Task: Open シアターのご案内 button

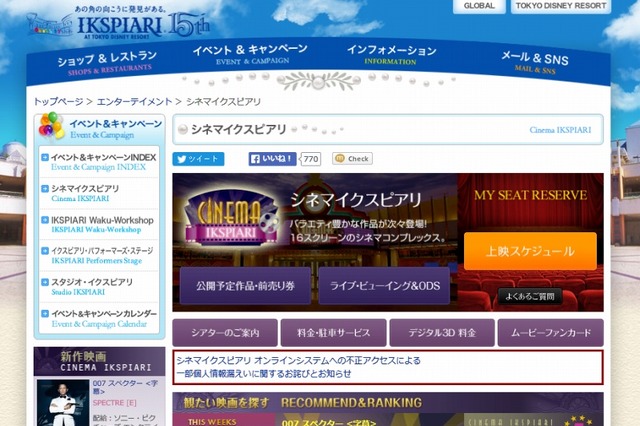Action: [225, 333]
